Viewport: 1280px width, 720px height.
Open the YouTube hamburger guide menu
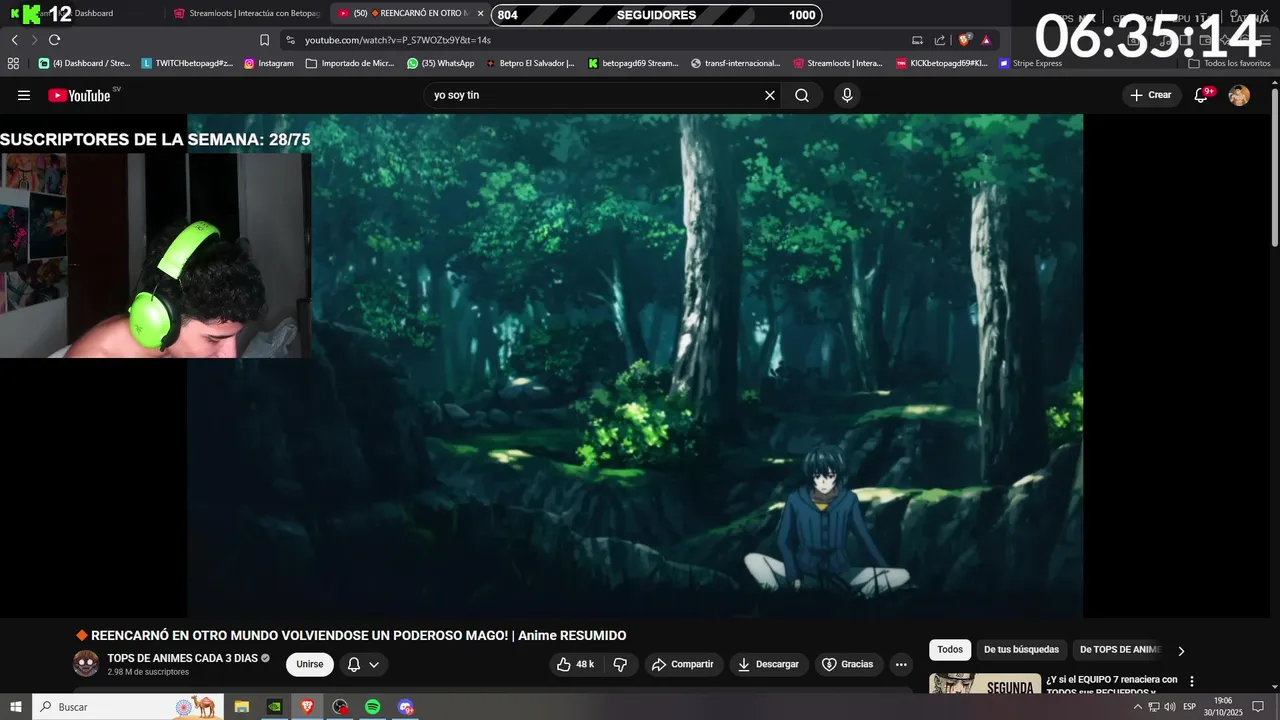pos(24,95)
